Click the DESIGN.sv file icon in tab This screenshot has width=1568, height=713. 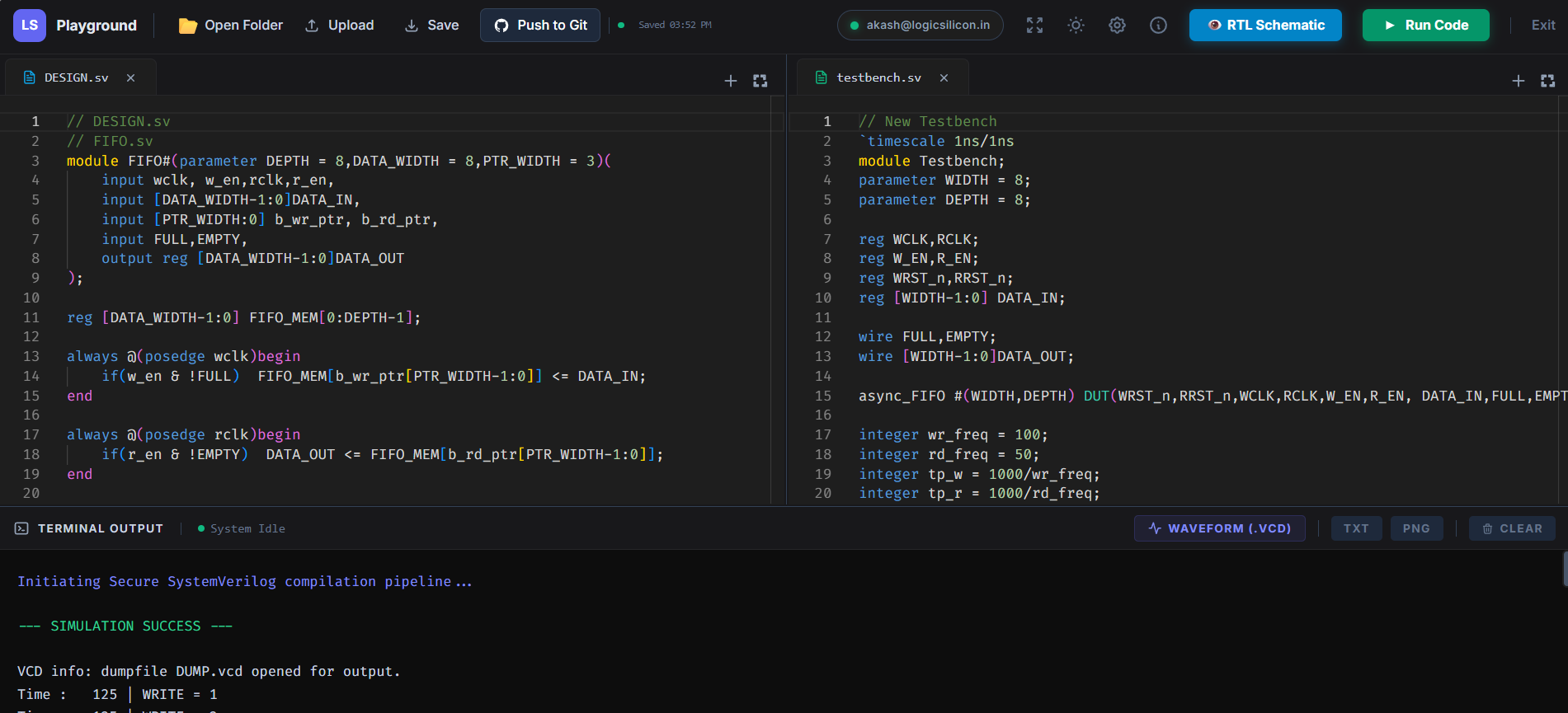30,77
